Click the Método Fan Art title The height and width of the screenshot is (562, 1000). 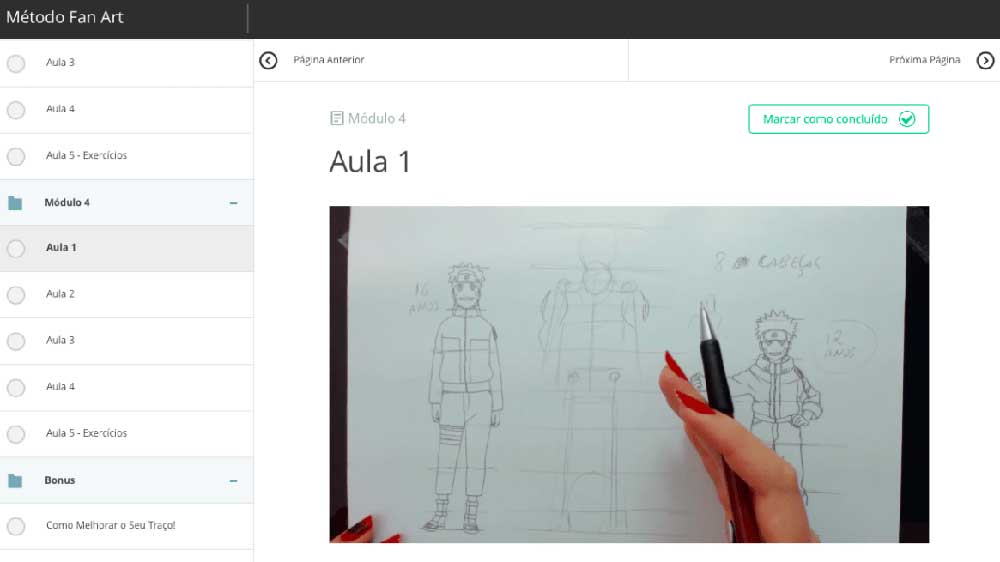point(64,17)
